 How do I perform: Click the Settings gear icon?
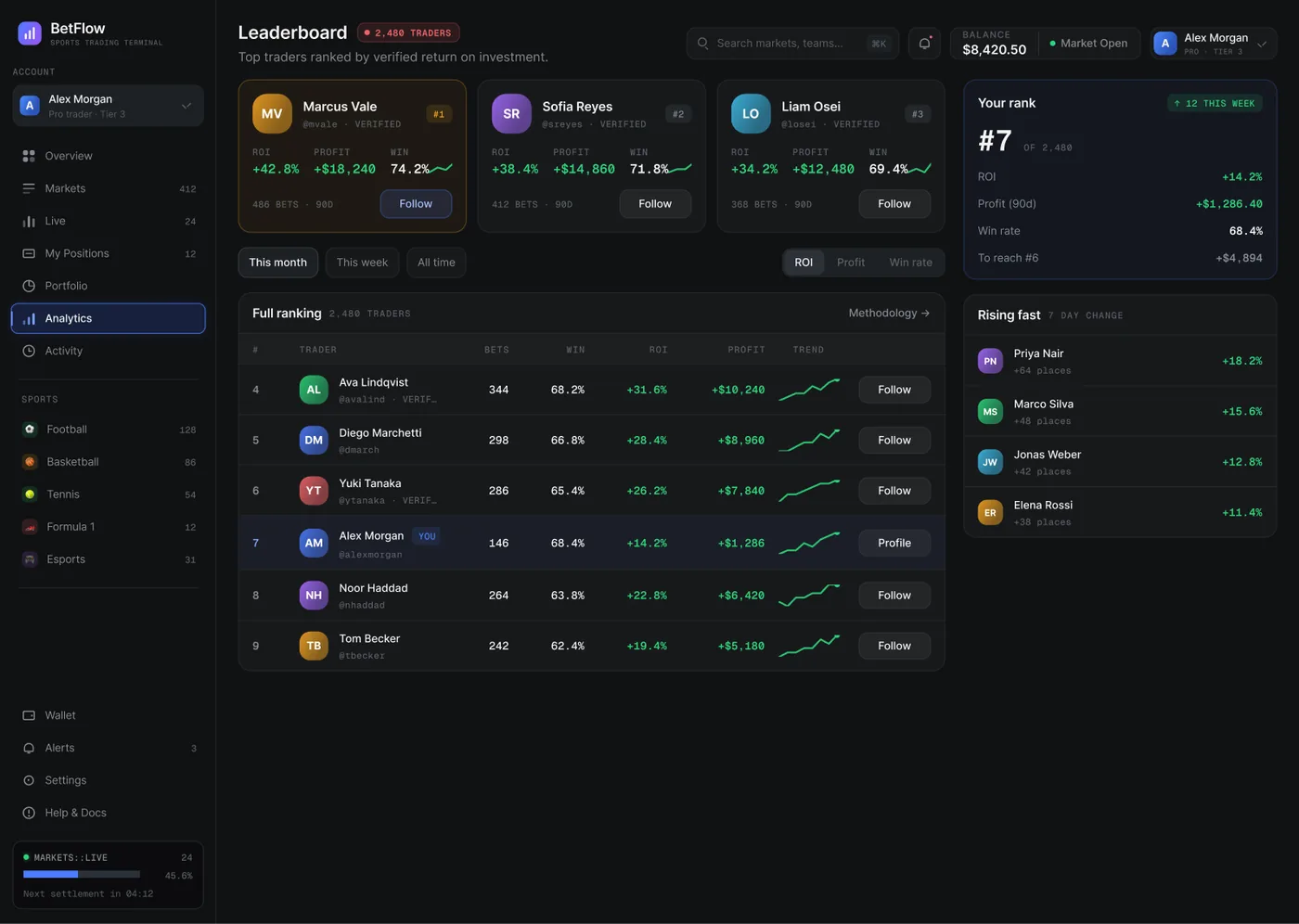pos(29,780)
